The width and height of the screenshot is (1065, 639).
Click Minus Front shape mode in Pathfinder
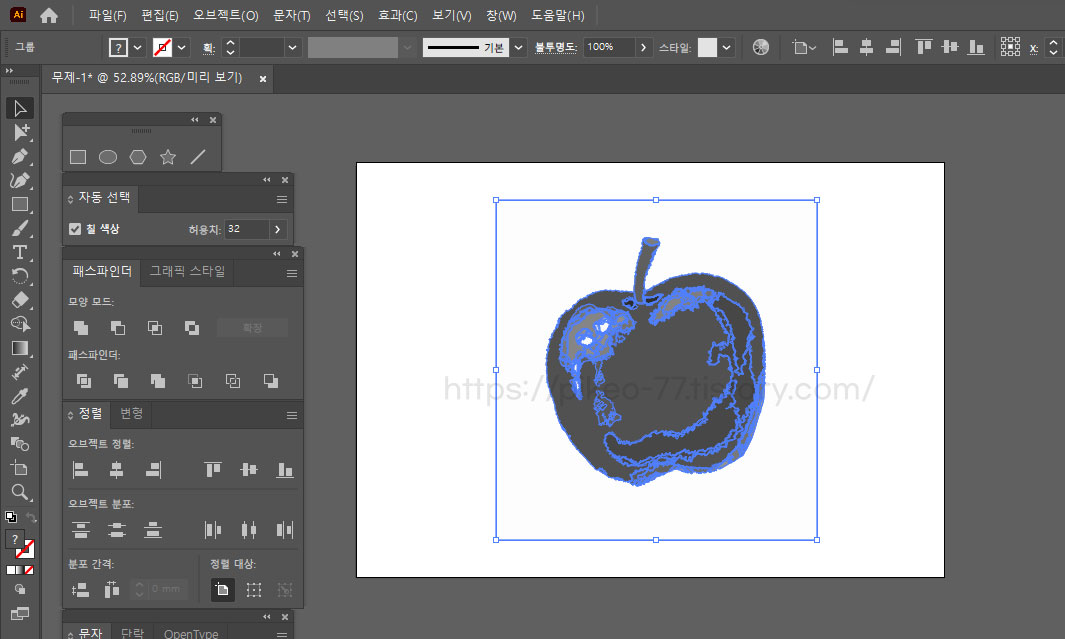coord(118,328)
